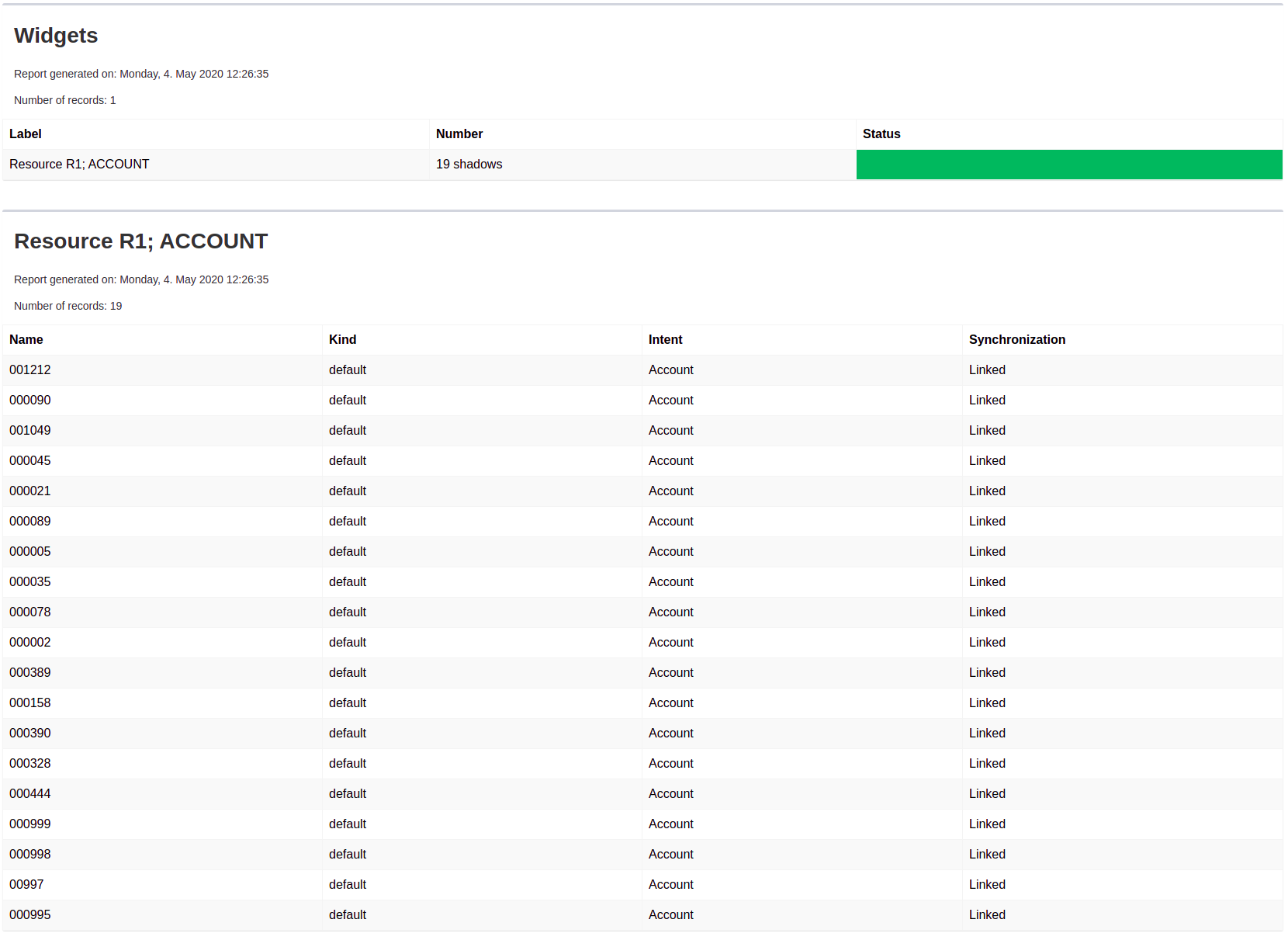
Task: Click 'Number of records: 19' text
Action: [x=68, y=306]
